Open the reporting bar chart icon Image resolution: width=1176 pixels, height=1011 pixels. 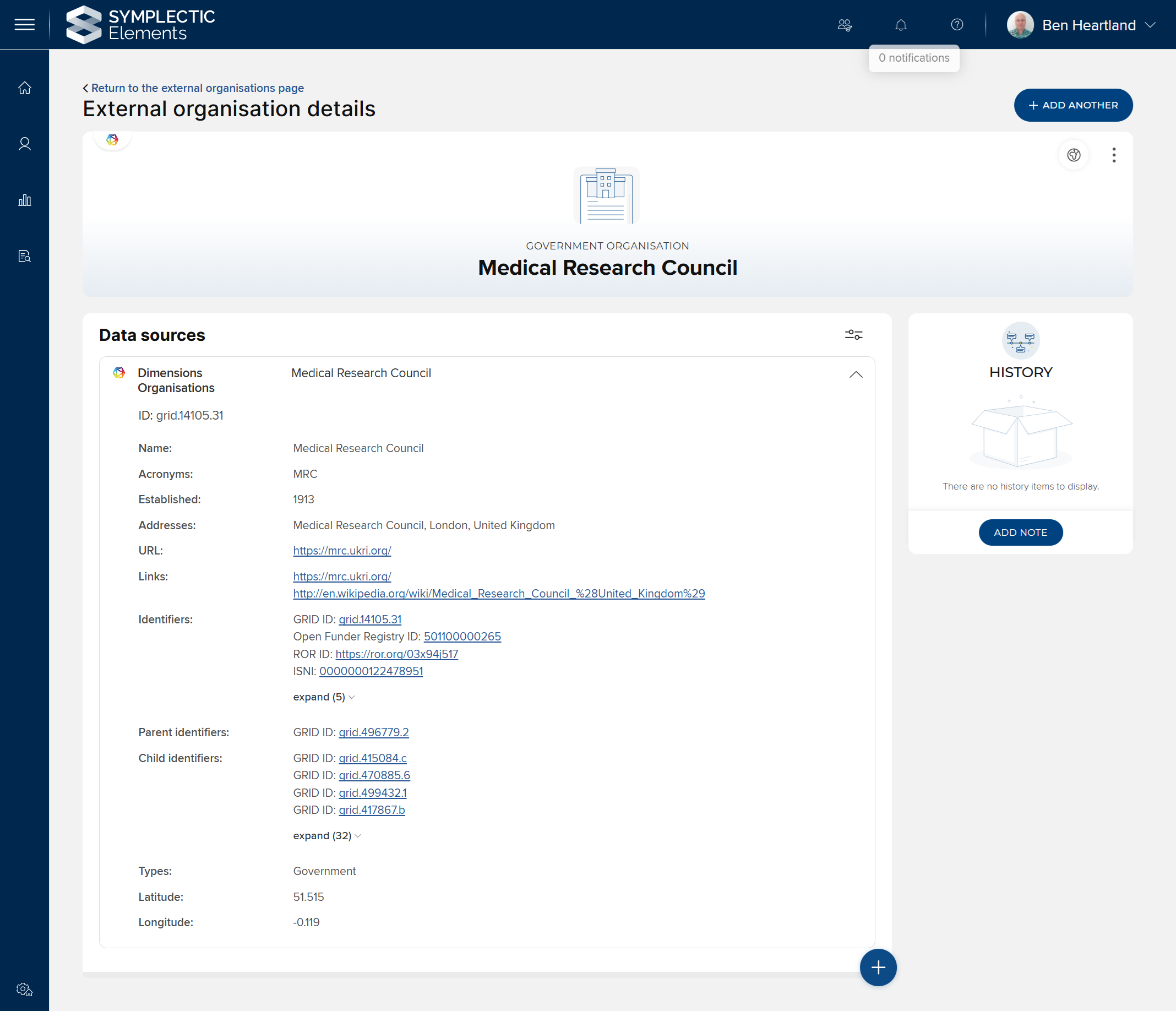tap(24, 200)
